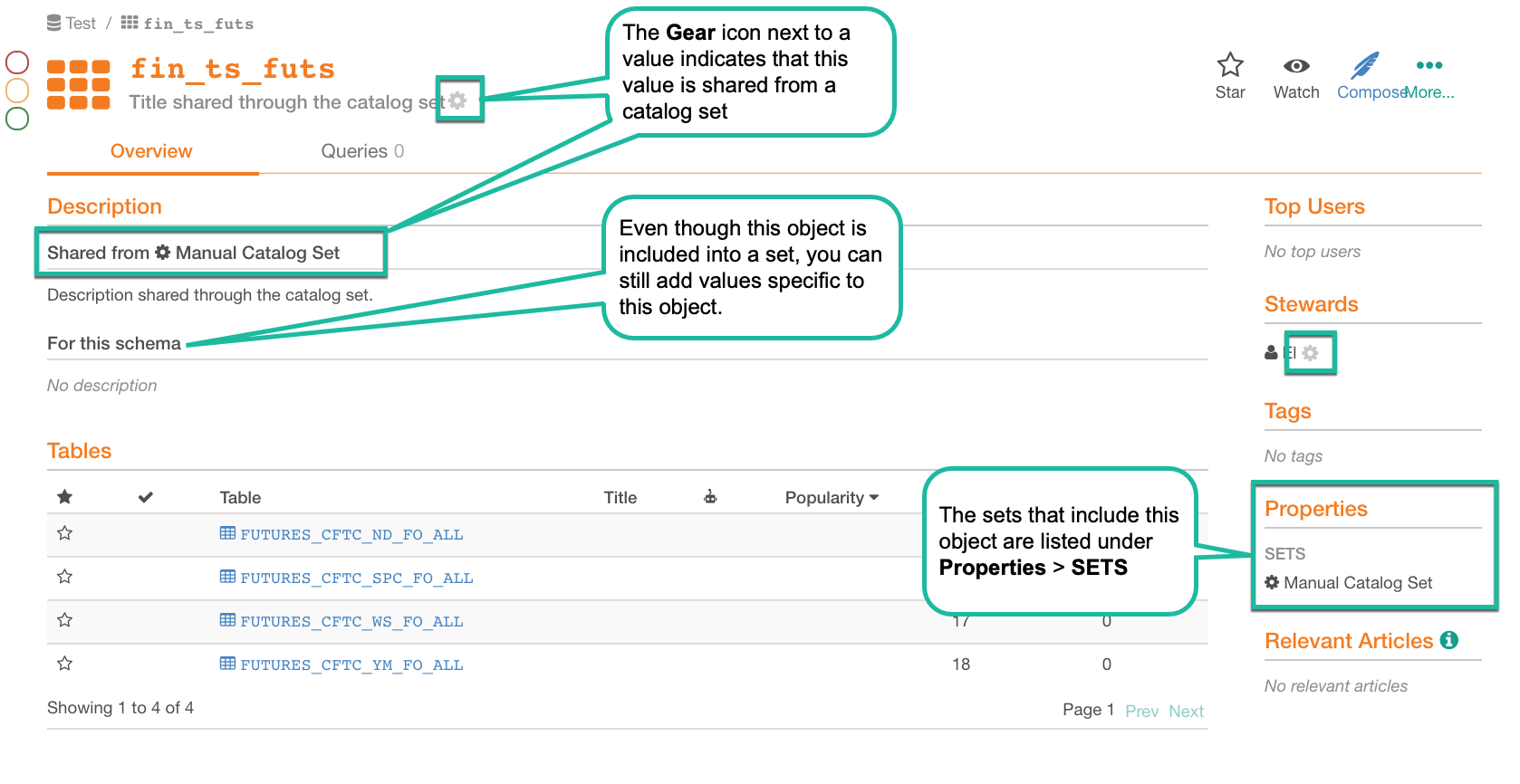Viewport: 1520px width, 784px height.
Task: Click the gear icon beside the steward name
Action: (x=1310, y=353)
